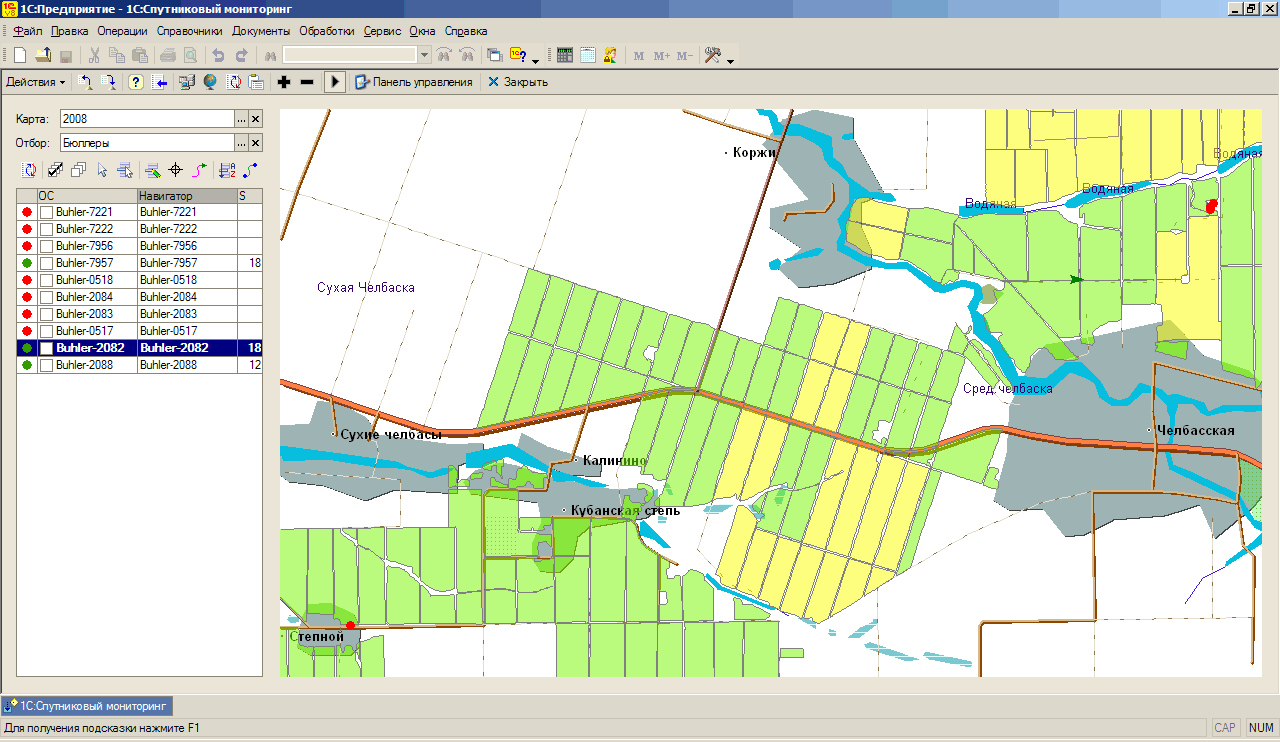Open the calendar icon
Viewport: 1280px width, 742px height.
588,56
